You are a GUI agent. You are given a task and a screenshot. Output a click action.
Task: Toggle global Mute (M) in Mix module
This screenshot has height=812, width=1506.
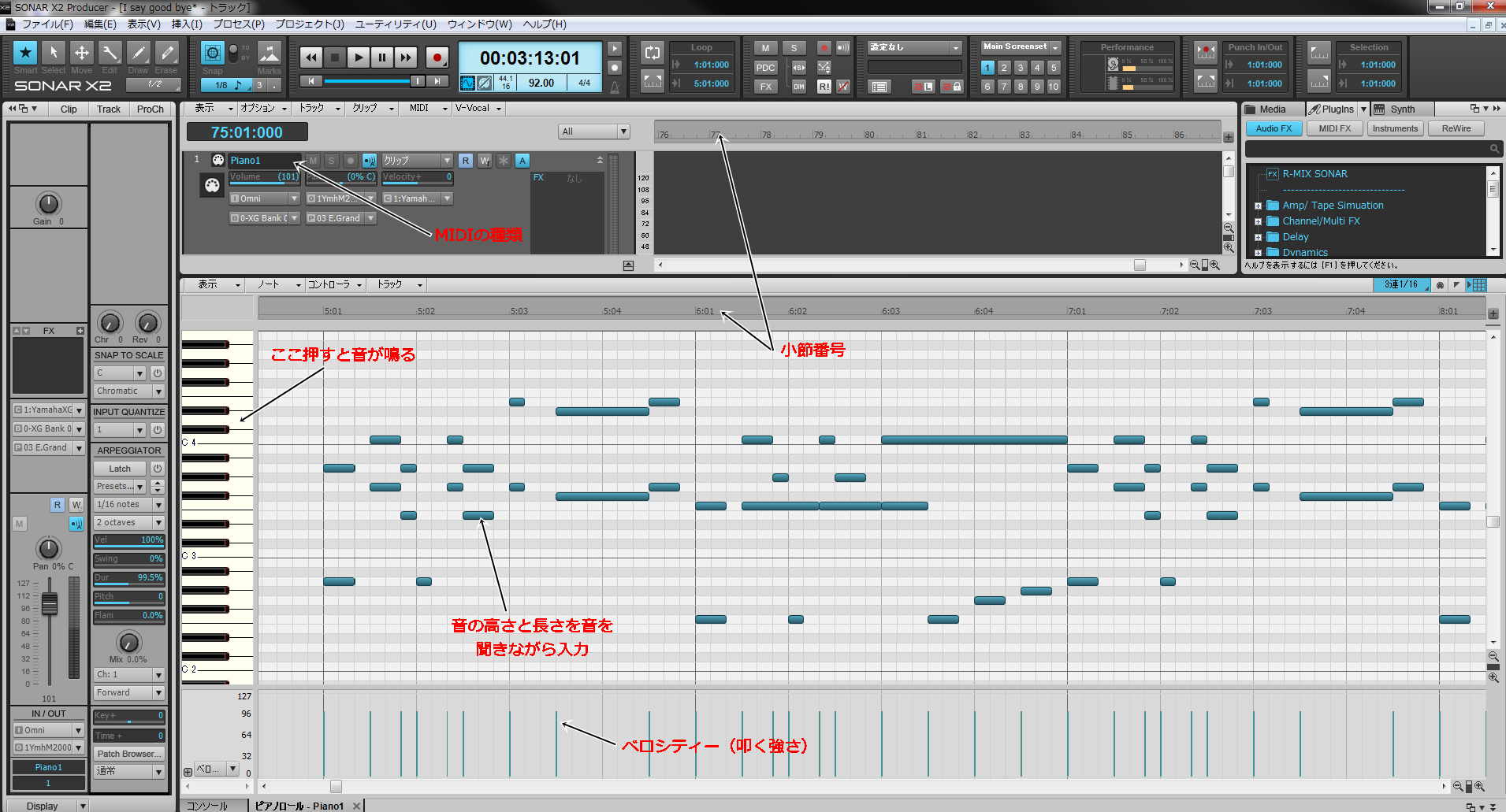tap(765, 48)
